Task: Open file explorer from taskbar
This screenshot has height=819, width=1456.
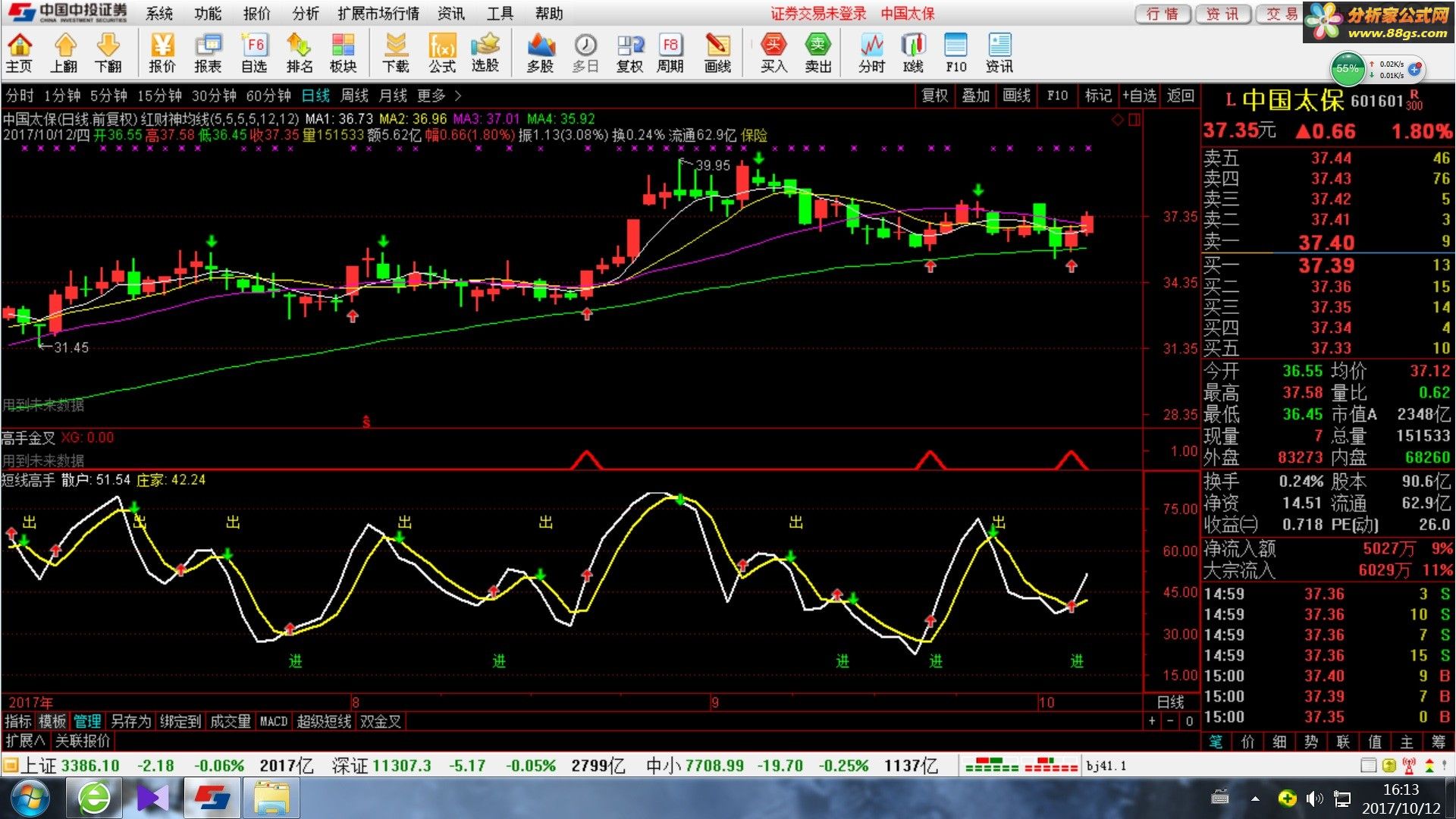Action: coord(271,799)
